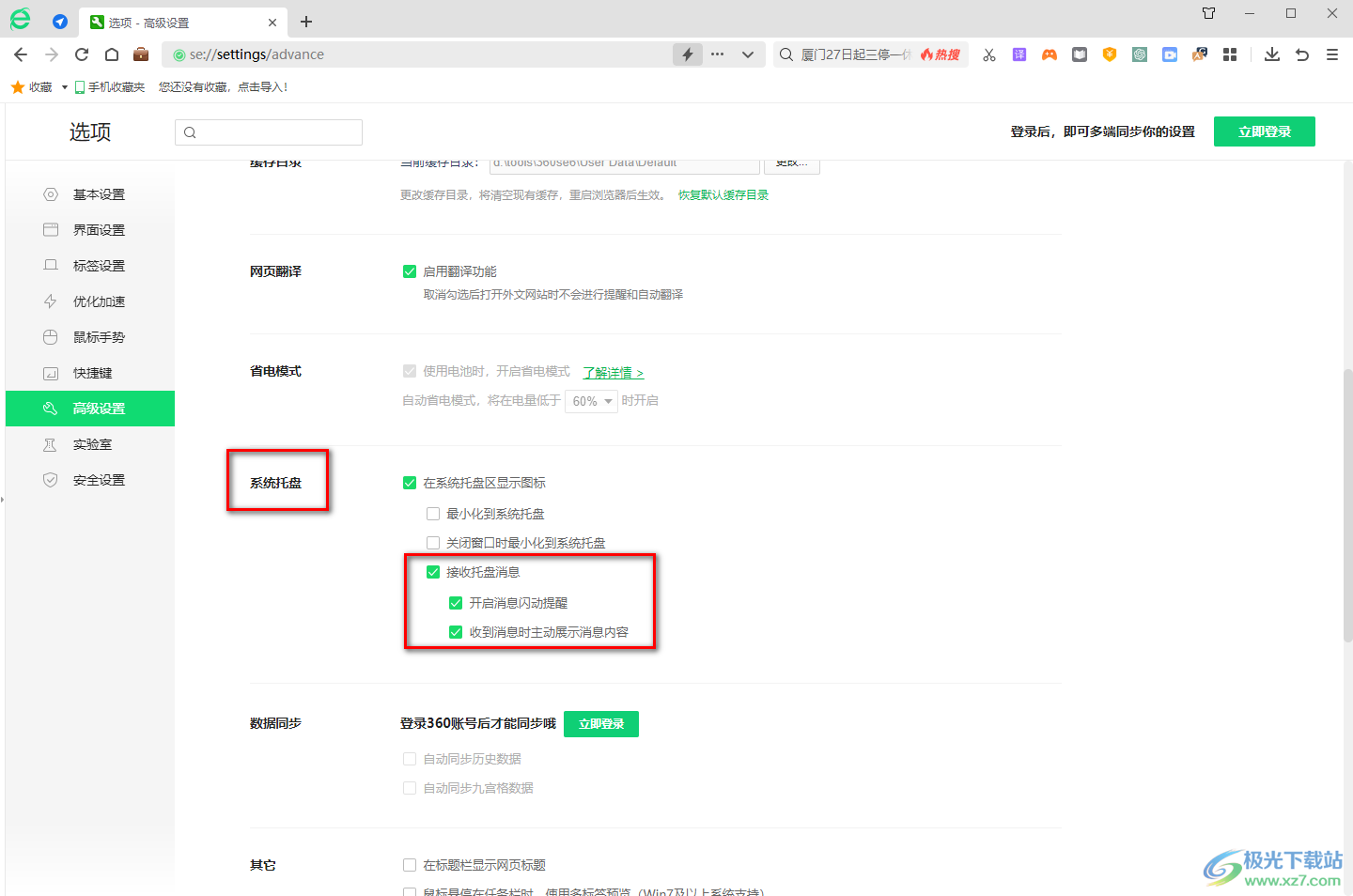Open 实验室 in the sidebar

(90, 444)
